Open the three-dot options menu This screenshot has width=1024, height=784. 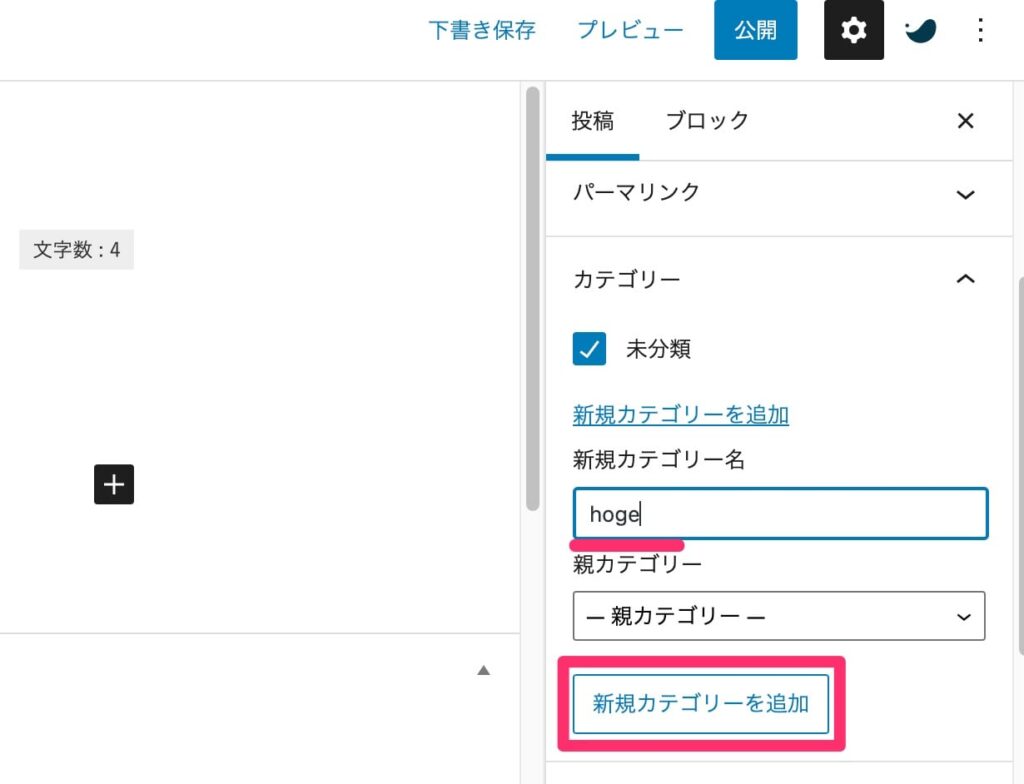pyautogui.click(x=980, y=30)
